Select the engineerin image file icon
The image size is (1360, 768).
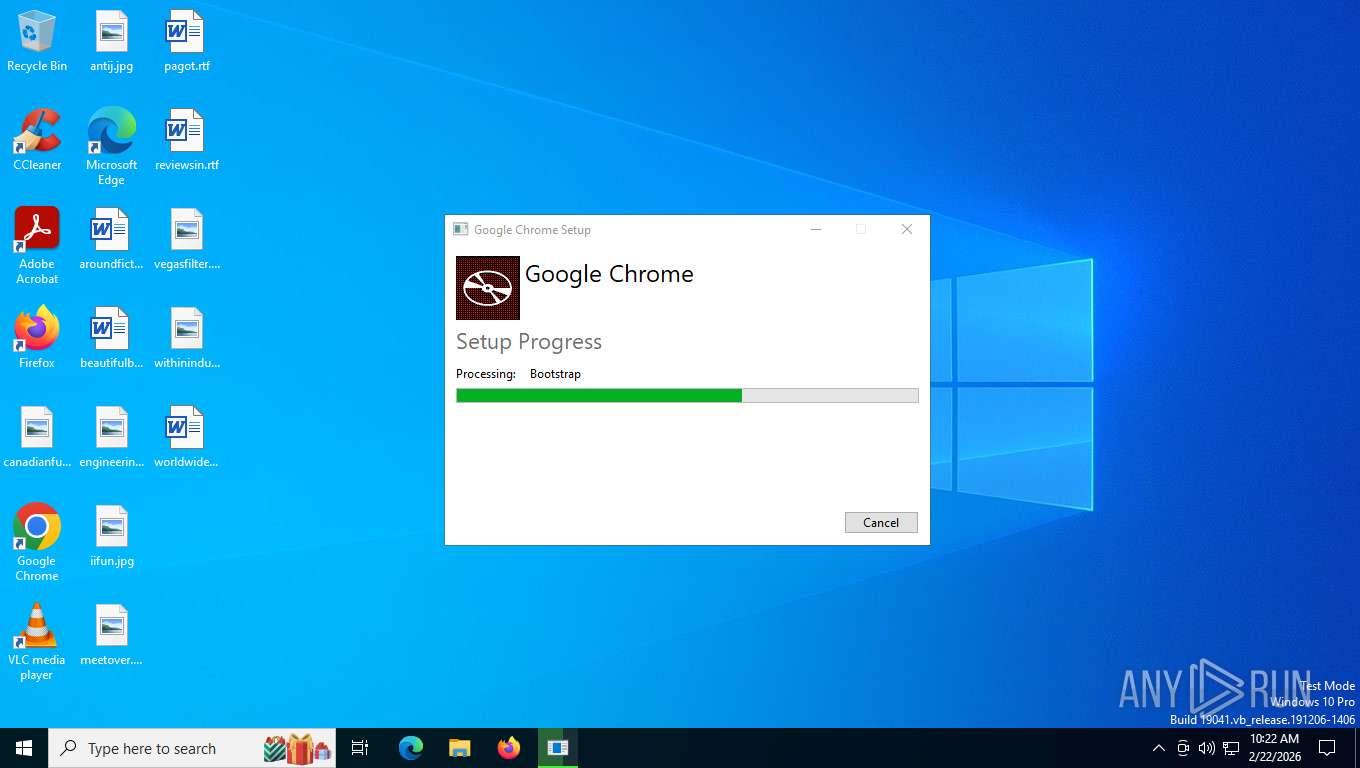click(x=112, y=438)
